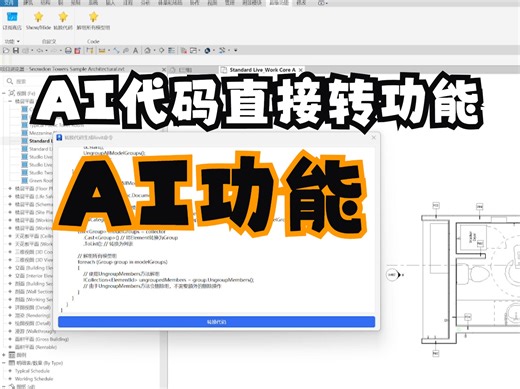This screenshot has height=389, width=520.
Task: Run the 粘贴代码 star command in ribbon
Action: coord(63,16)
